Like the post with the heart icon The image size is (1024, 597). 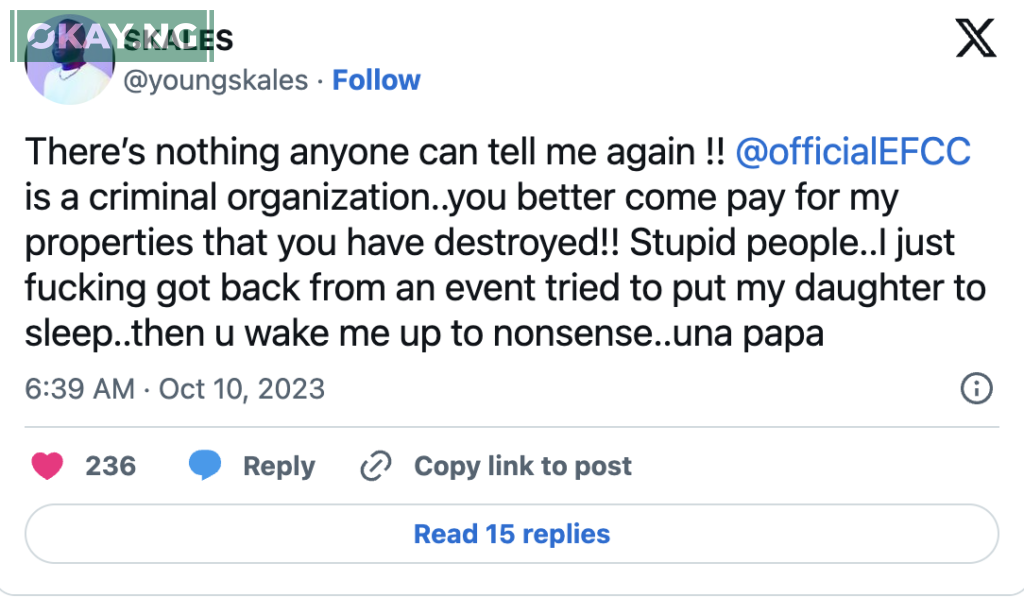tap(47, 466)
